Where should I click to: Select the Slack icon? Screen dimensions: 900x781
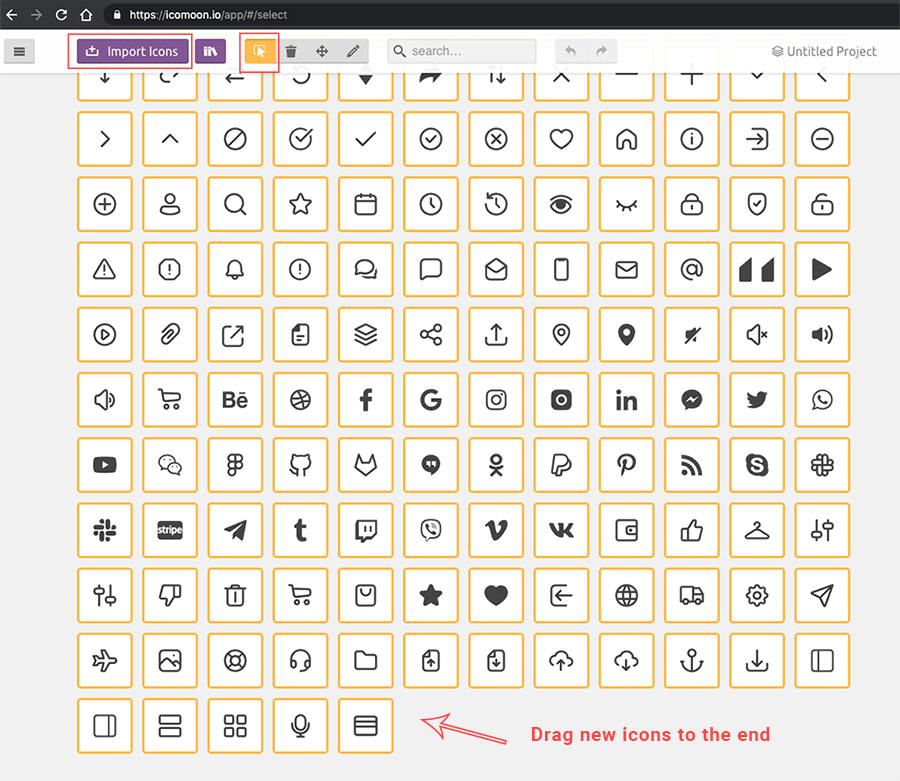pos(105,530)
